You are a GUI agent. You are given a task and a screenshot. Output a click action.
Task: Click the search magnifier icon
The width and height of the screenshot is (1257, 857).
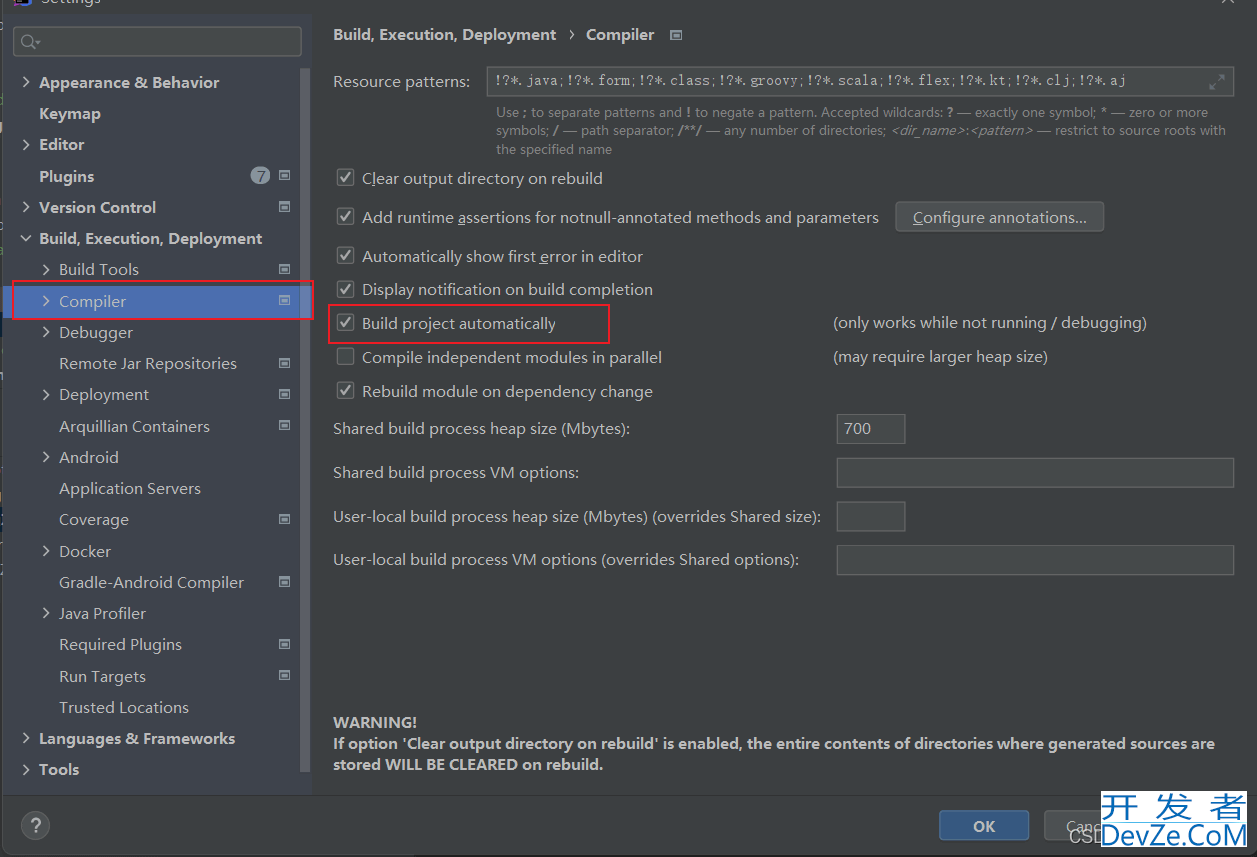[29, 42]
